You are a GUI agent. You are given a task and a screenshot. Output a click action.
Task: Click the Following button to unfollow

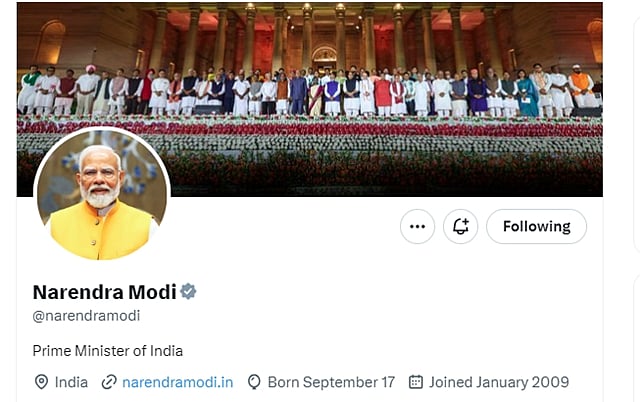click(536, 227)
